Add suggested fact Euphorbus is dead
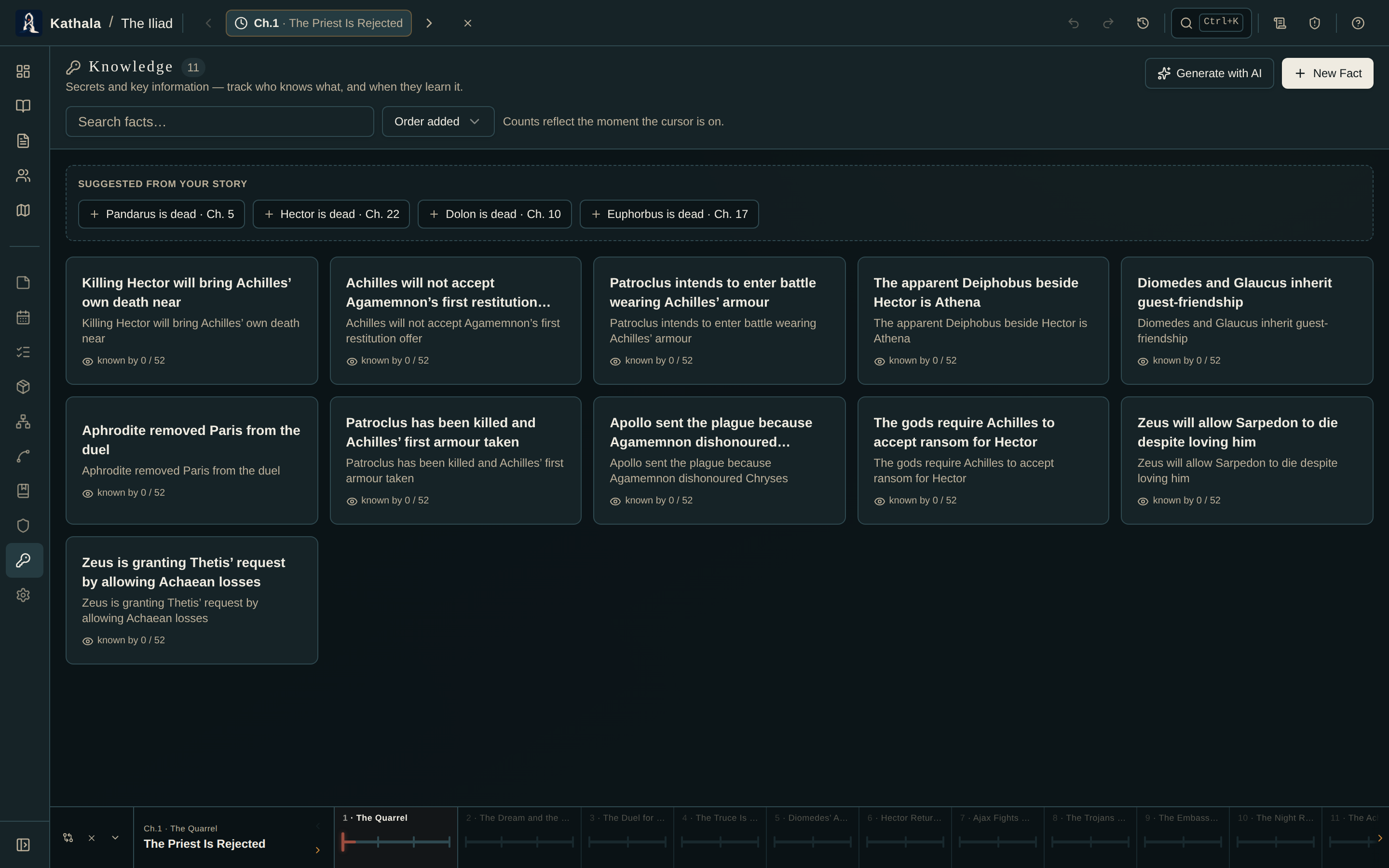 tap(669, 214)
